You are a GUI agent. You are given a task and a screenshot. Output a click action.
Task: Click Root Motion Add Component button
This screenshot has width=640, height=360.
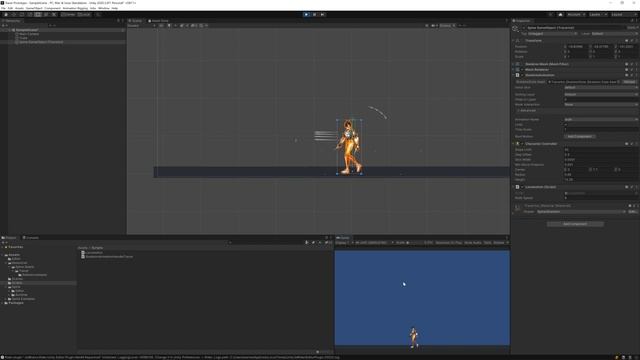click(x=579, y=136)
